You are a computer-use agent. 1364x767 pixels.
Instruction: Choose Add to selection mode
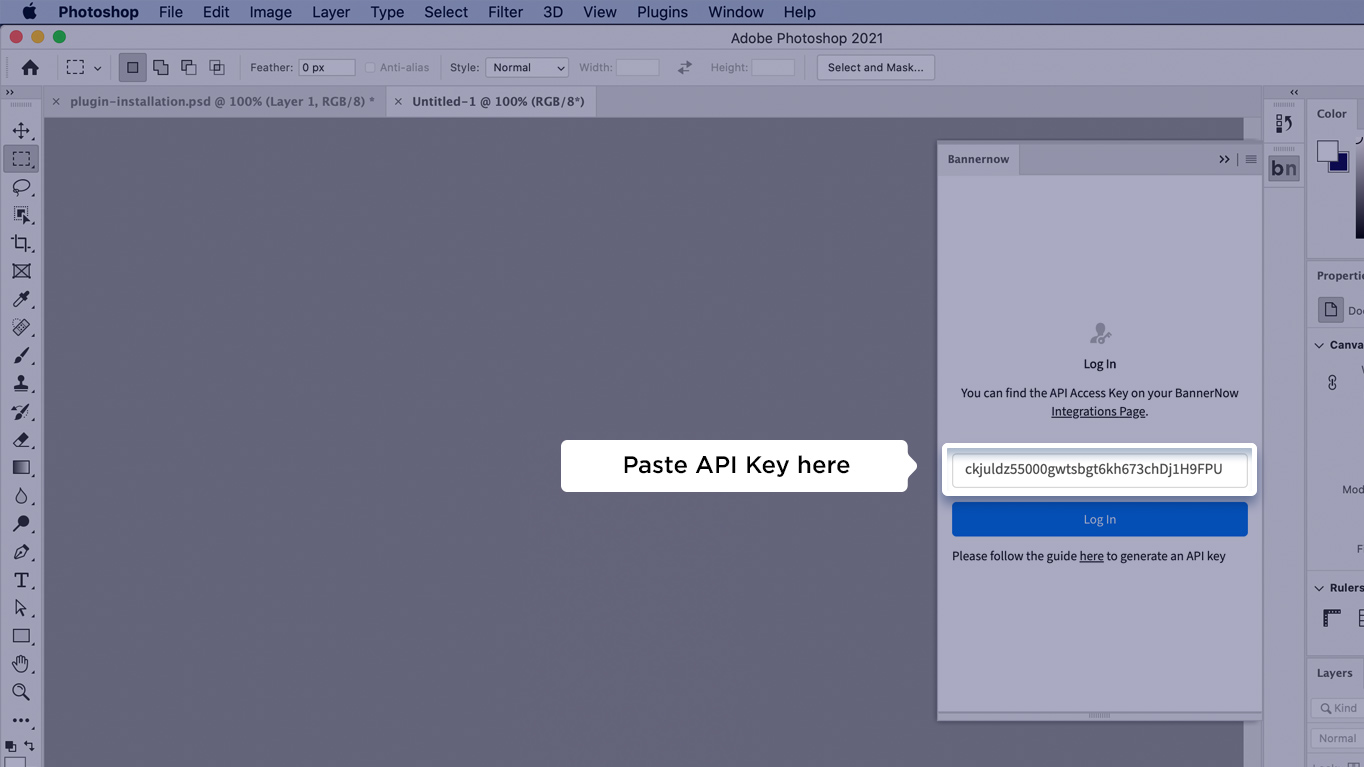(160, 67)
